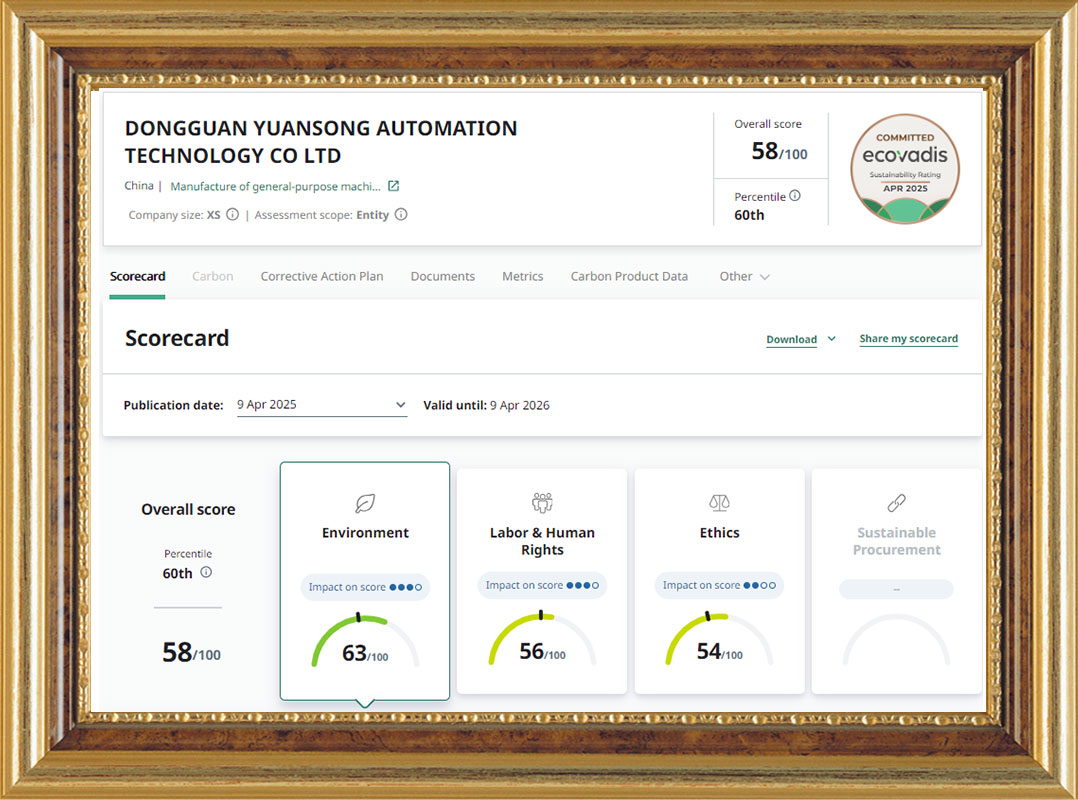
Task: Expand the Other tab menu
Action: coord(745,276)
